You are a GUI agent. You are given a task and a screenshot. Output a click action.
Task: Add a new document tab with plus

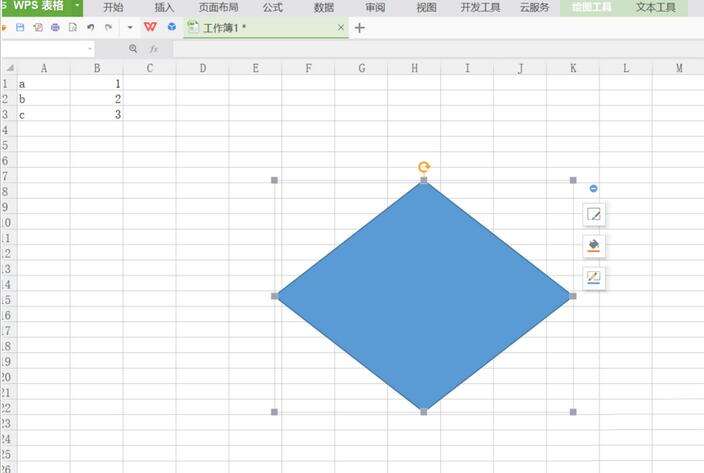pos(359,28)
